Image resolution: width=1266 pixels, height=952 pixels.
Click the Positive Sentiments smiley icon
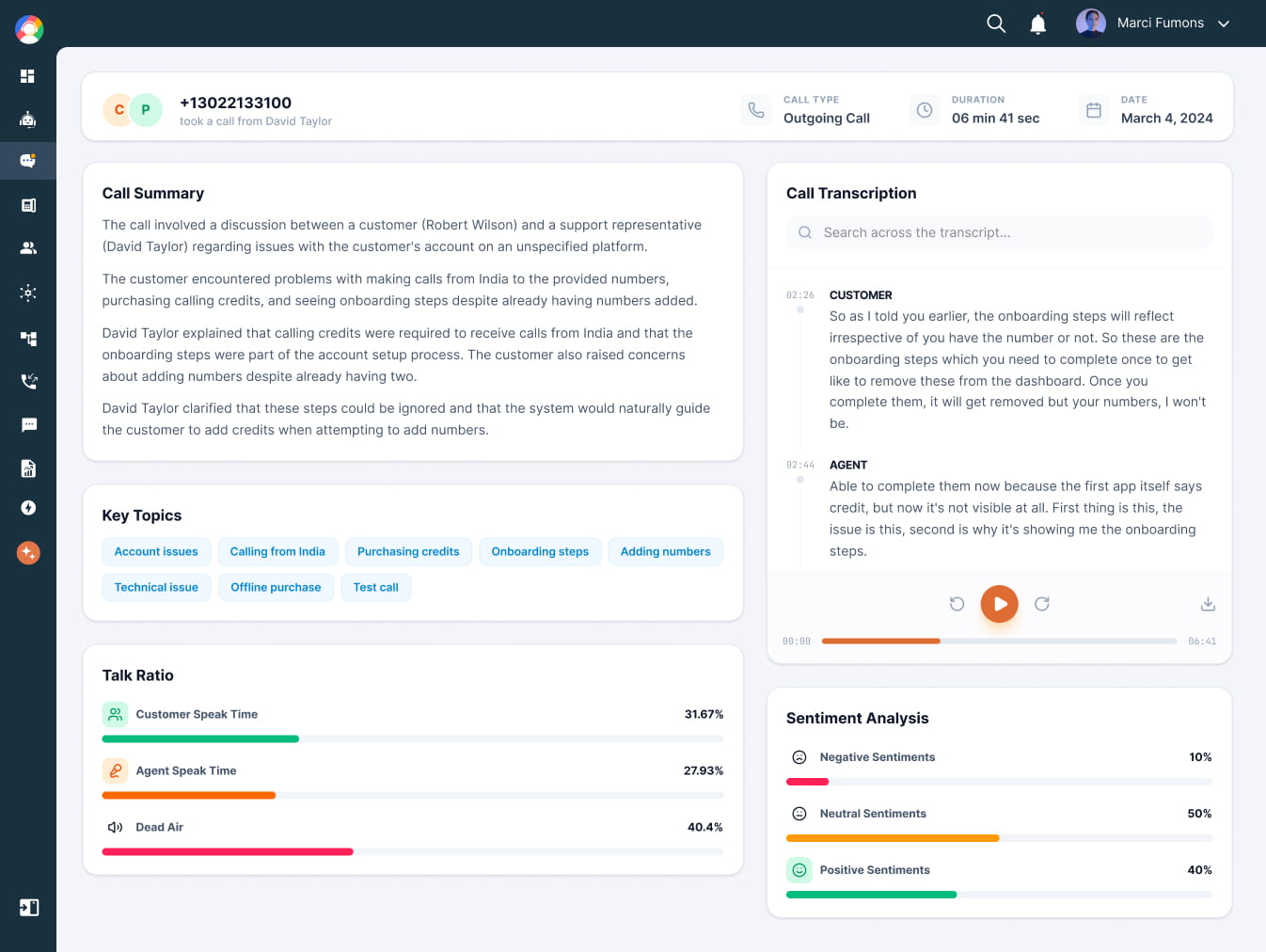(799, 870)
